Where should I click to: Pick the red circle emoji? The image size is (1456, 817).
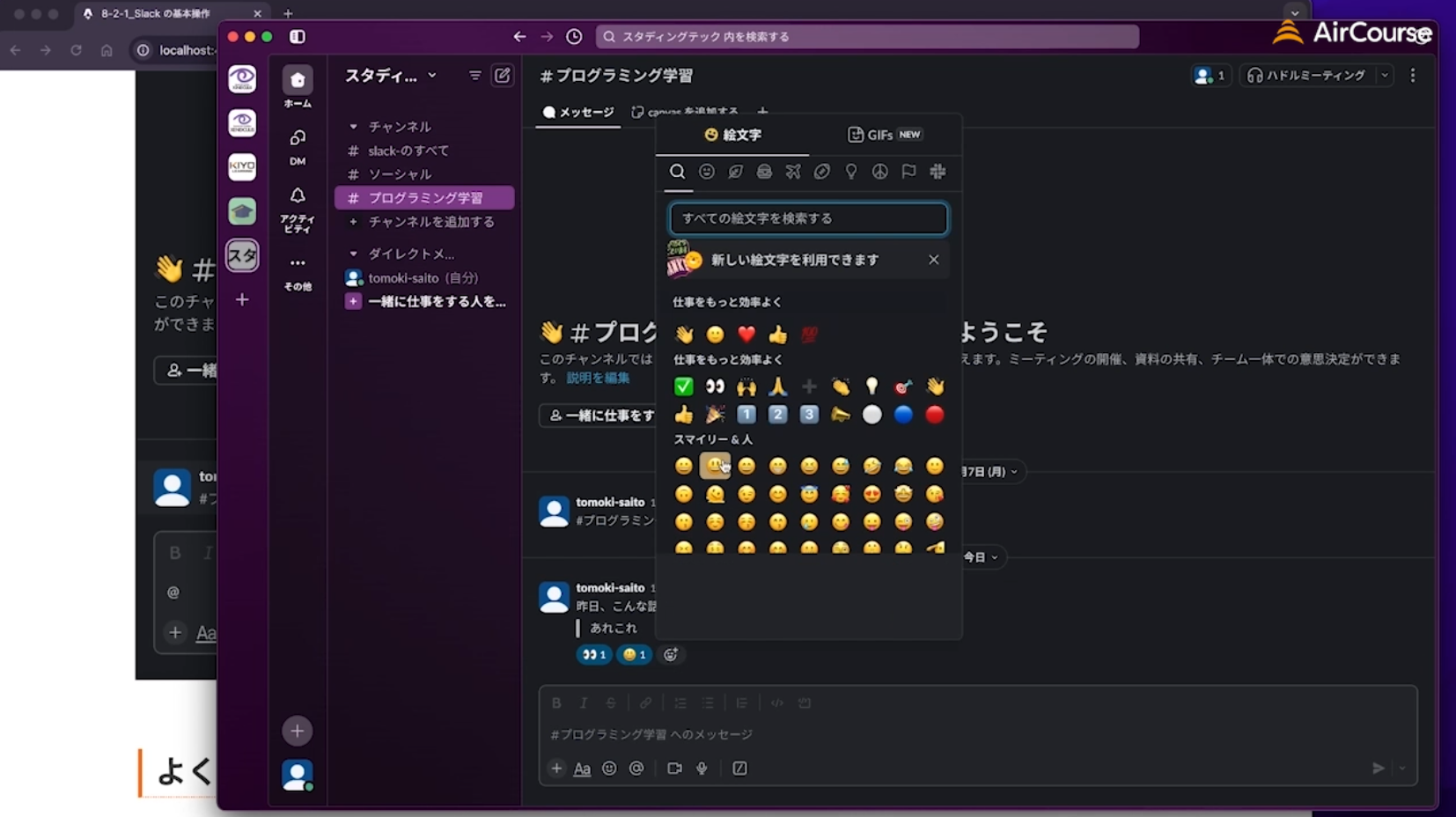coord(934,415)
